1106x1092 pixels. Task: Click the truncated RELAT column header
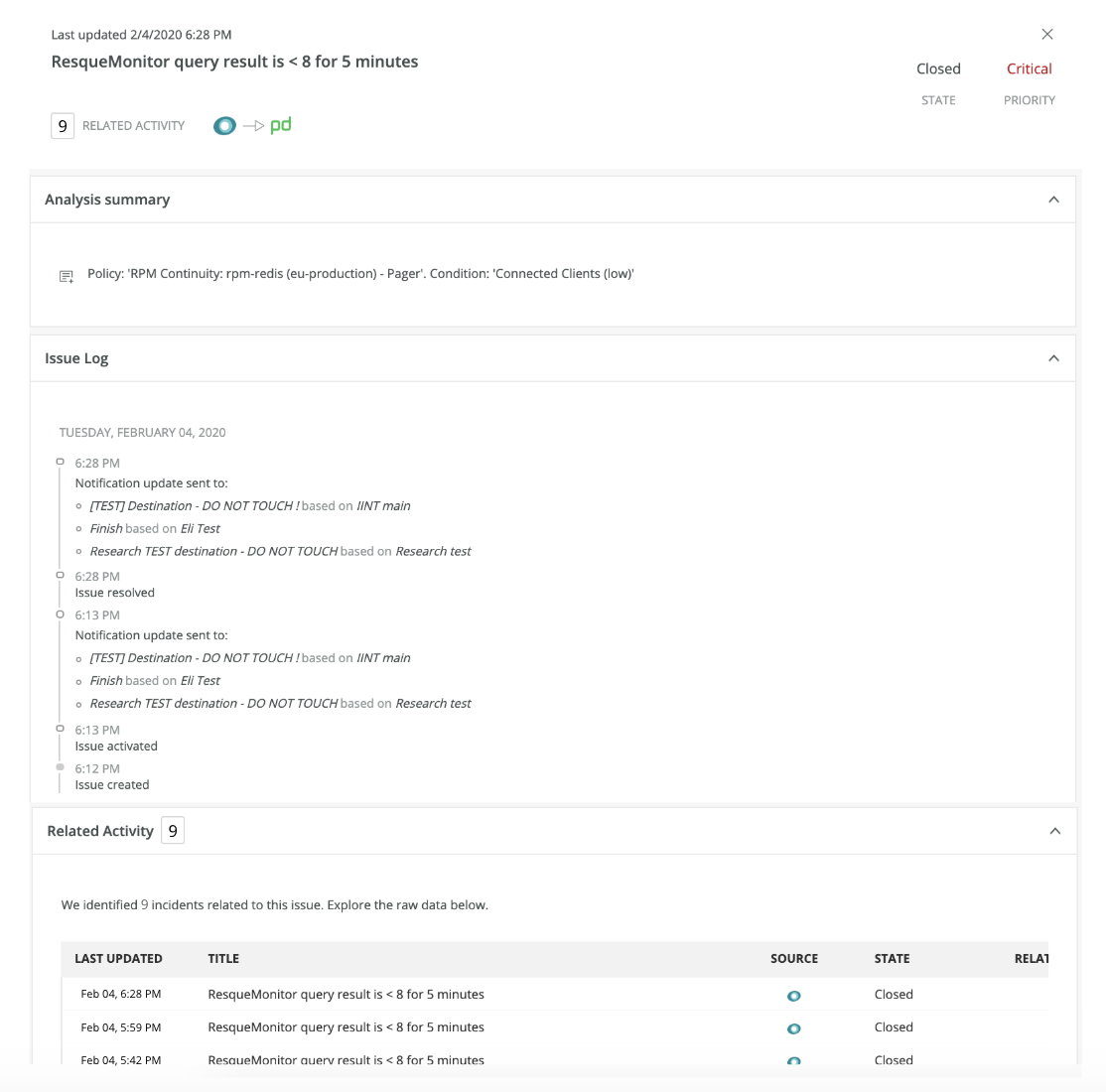(1032, 959)
